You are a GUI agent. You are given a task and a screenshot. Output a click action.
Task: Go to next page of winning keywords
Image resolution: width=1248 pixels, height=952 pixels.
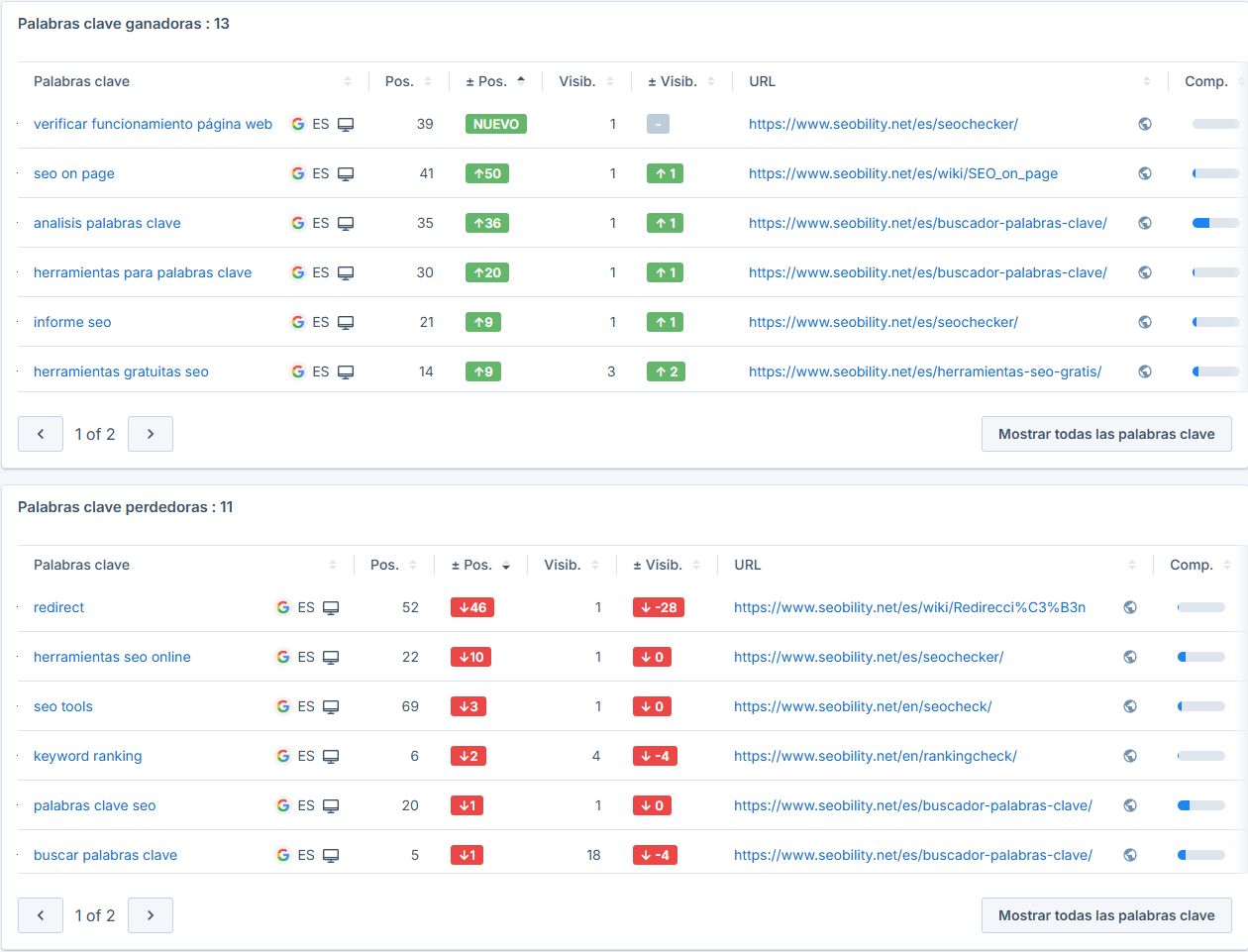[x=151, y=434]
